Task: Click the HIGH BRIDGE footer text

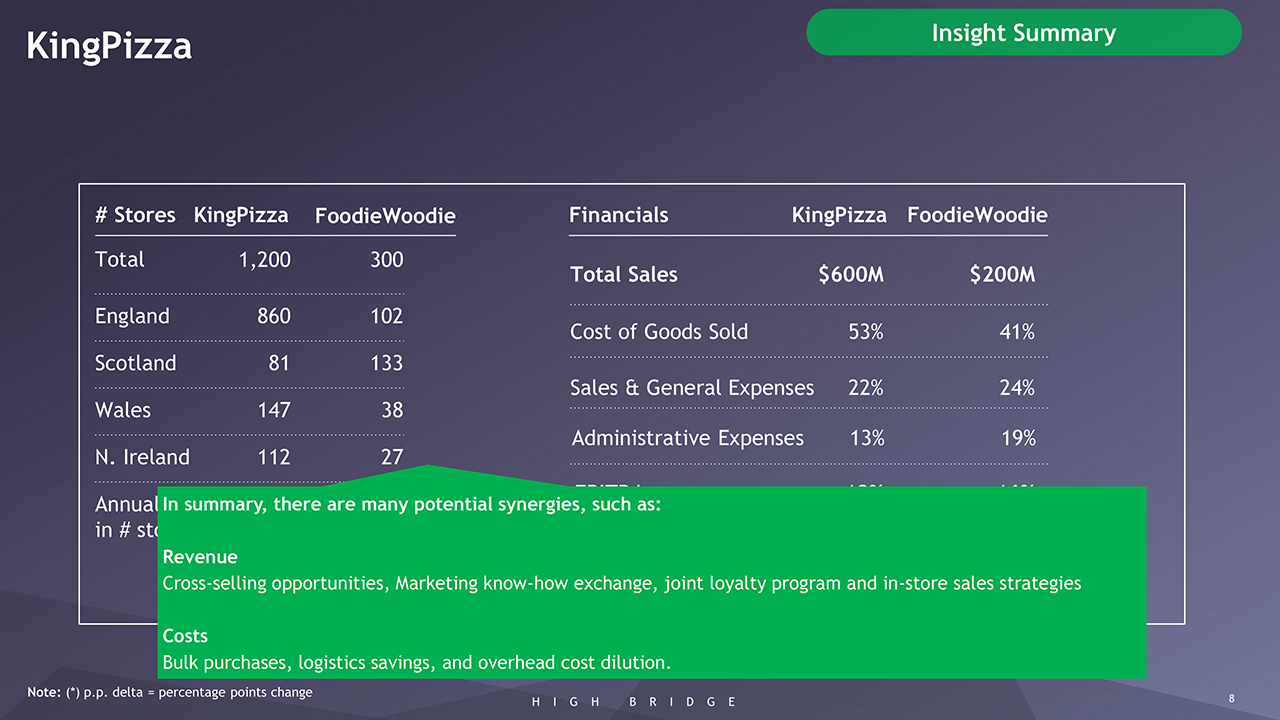Action: [634, 702]
